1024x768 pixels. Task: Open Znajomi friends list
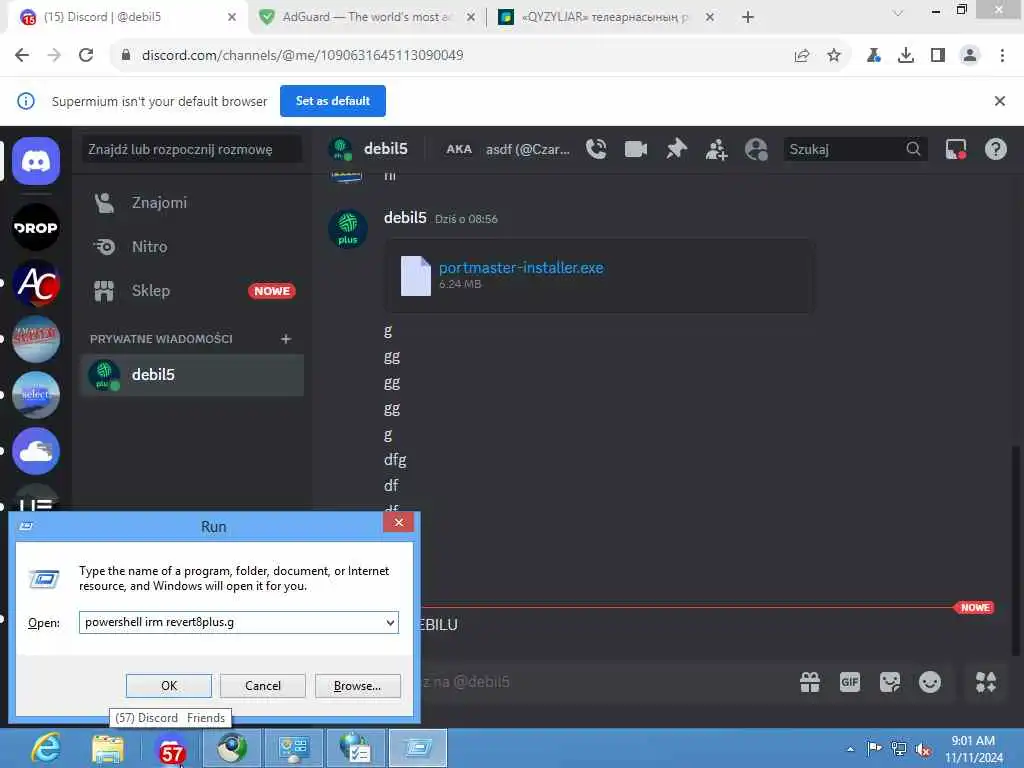click(x=192, y=202)
